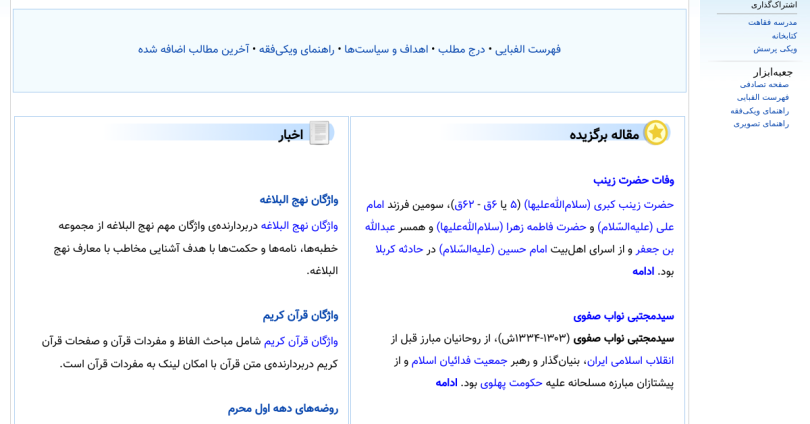
Task: Open سیدمجتبی نواب صفوی article heading
Action: (624, 316)
